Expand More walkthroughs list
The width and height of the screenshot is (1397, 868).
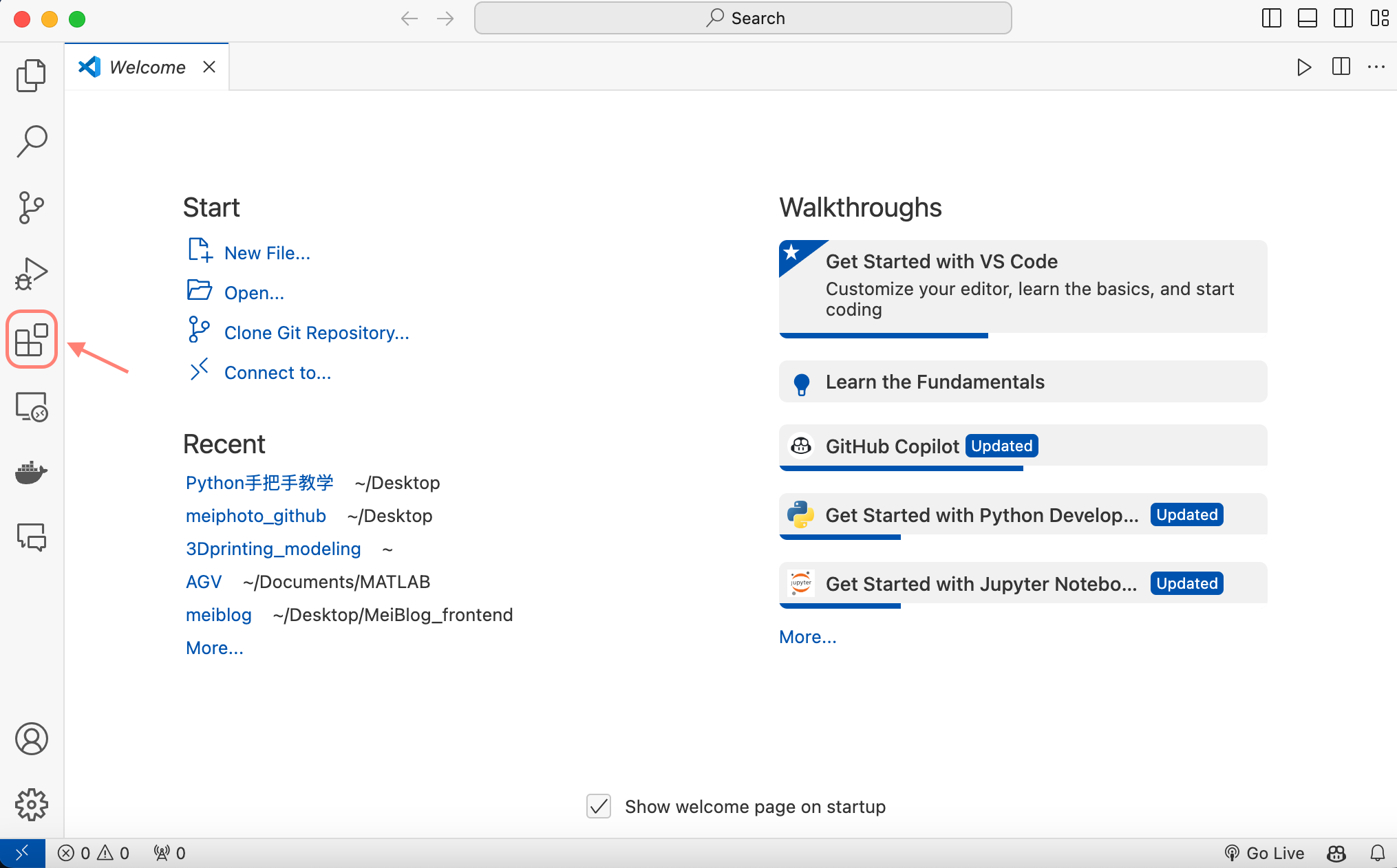pyautogui.click(x=807, y=637)
